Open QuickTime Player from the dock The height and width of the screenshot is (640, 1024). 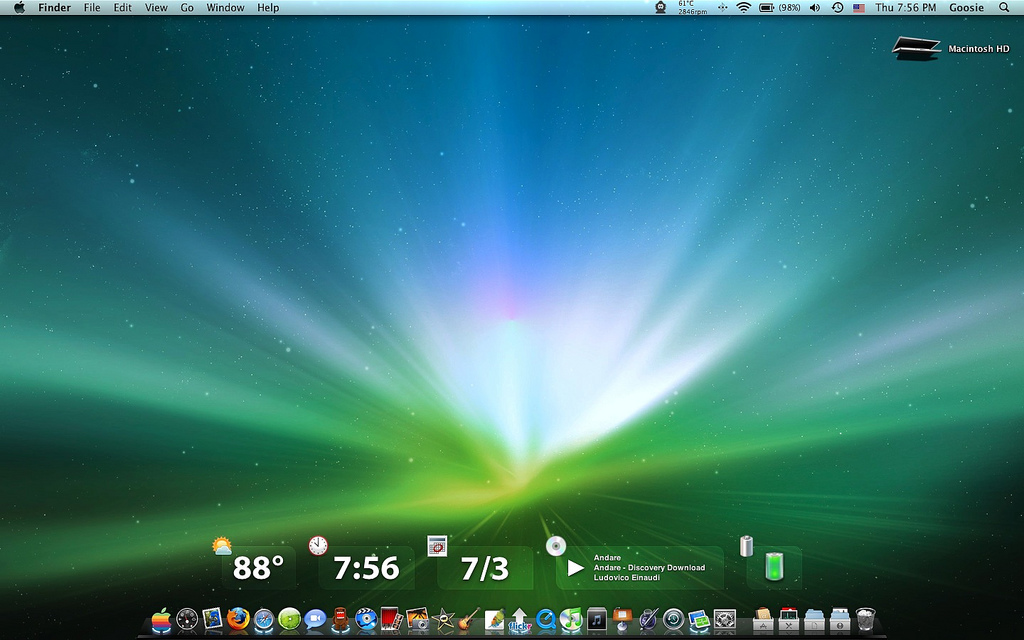(545, 619)
